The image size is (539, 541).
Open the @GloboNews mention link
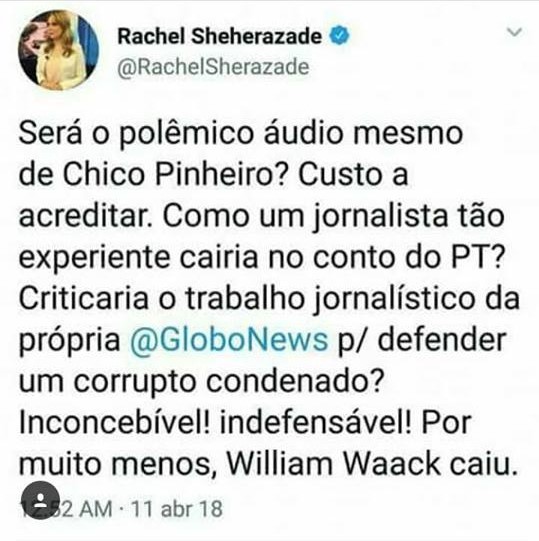pos(228,340)
